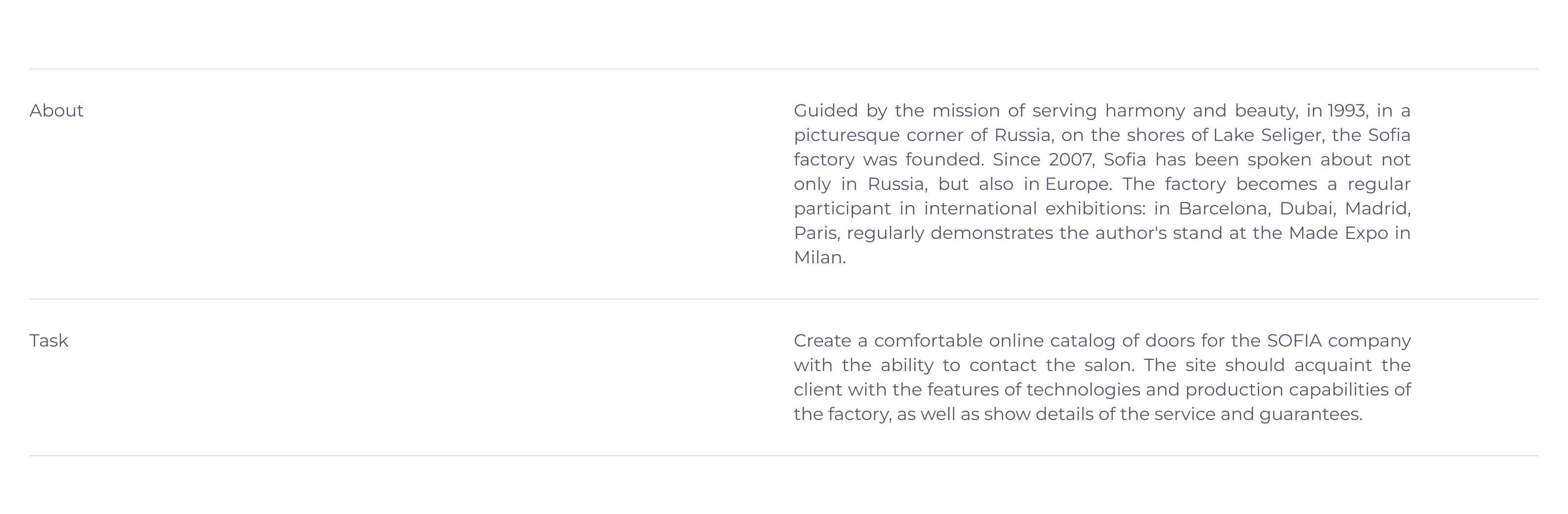The width and height of the screenshot is (1568, 514).
Task: Click the year 1993 in the About text
Action: pyautogui.click(x=1347, y=111)
